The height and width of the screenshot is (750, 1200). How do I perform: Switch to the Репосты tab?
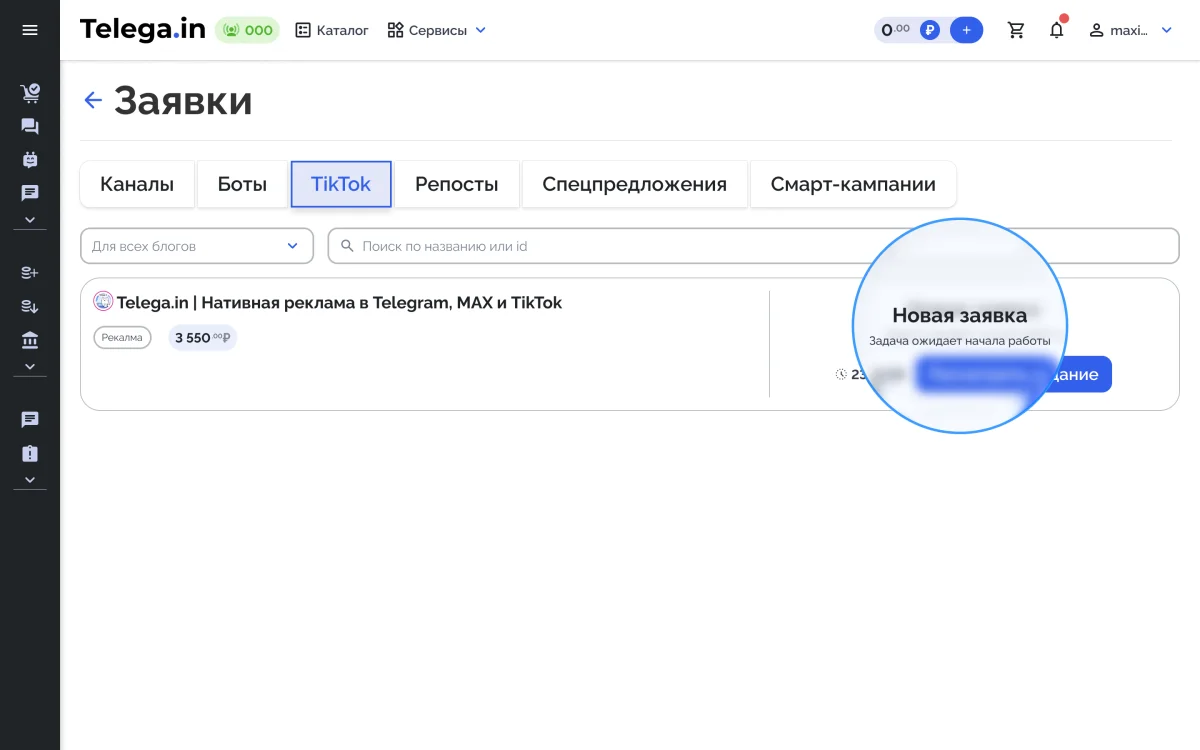coord(457,184)
